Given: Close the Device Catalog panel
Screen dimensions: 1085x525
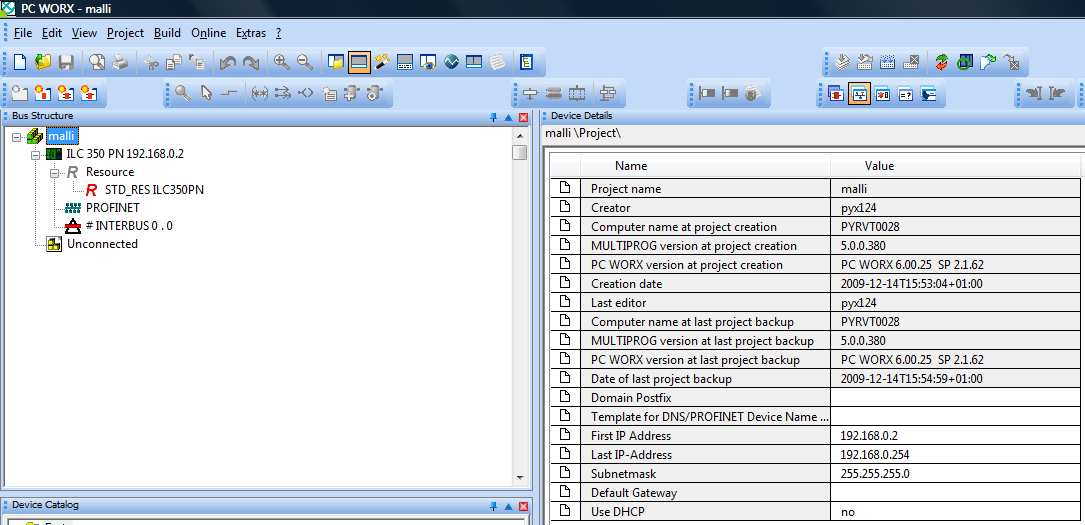Looking at the screenshot, I should tap(523, 506).
